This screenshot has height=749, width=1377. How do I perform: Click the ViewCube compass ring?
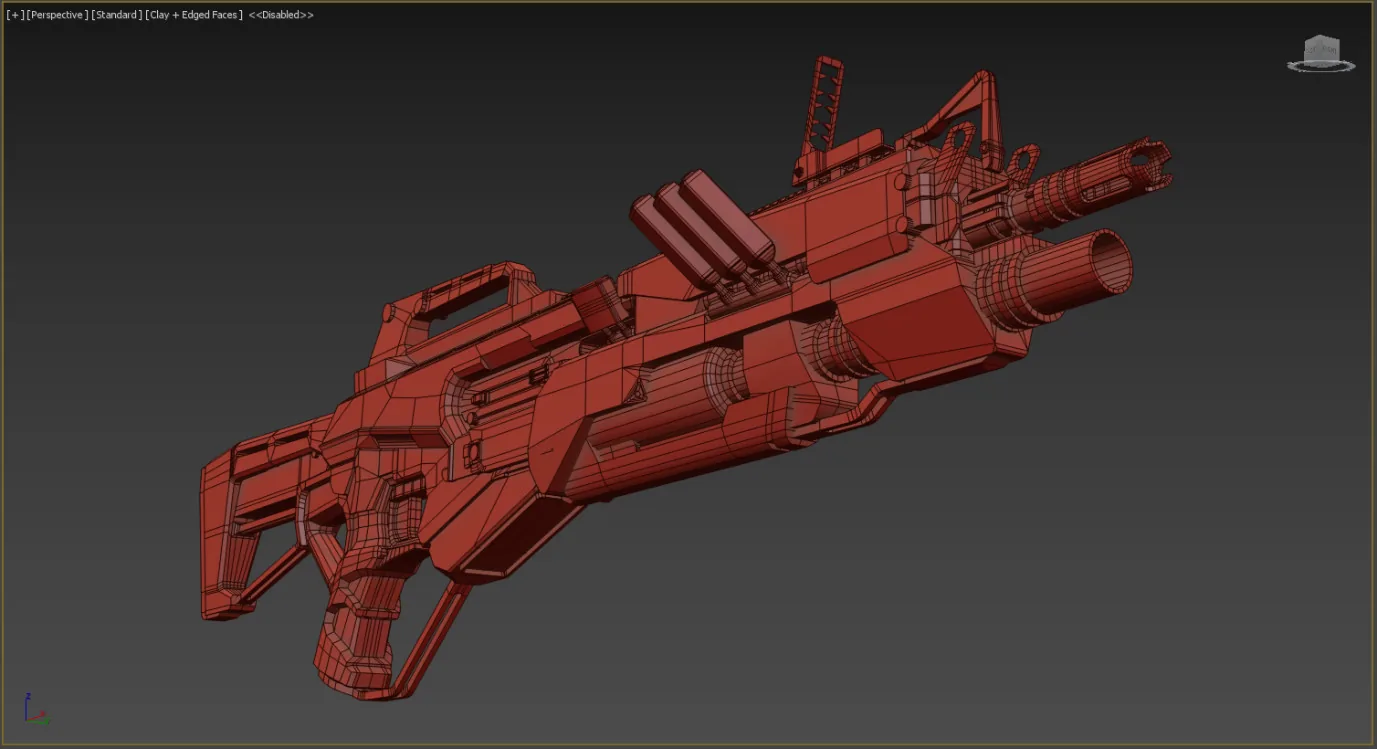click(1321, 66)
